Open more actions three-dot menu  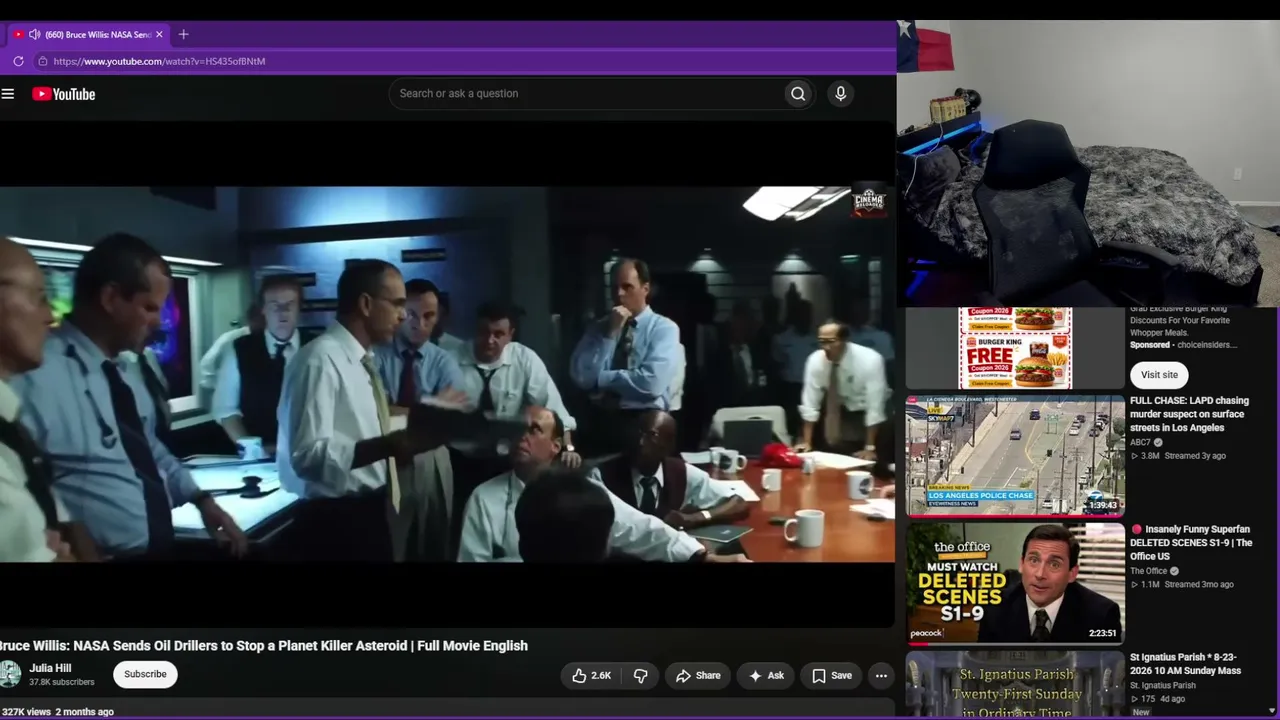coord(881,676)
